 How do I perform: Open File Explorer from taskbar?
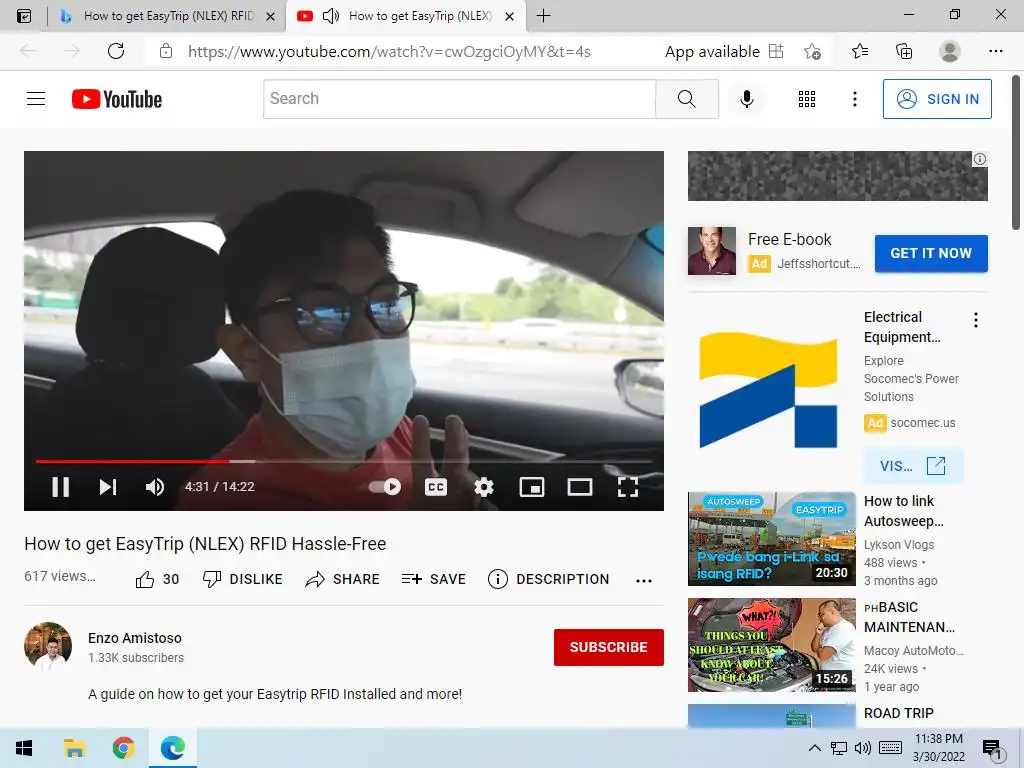74,748
